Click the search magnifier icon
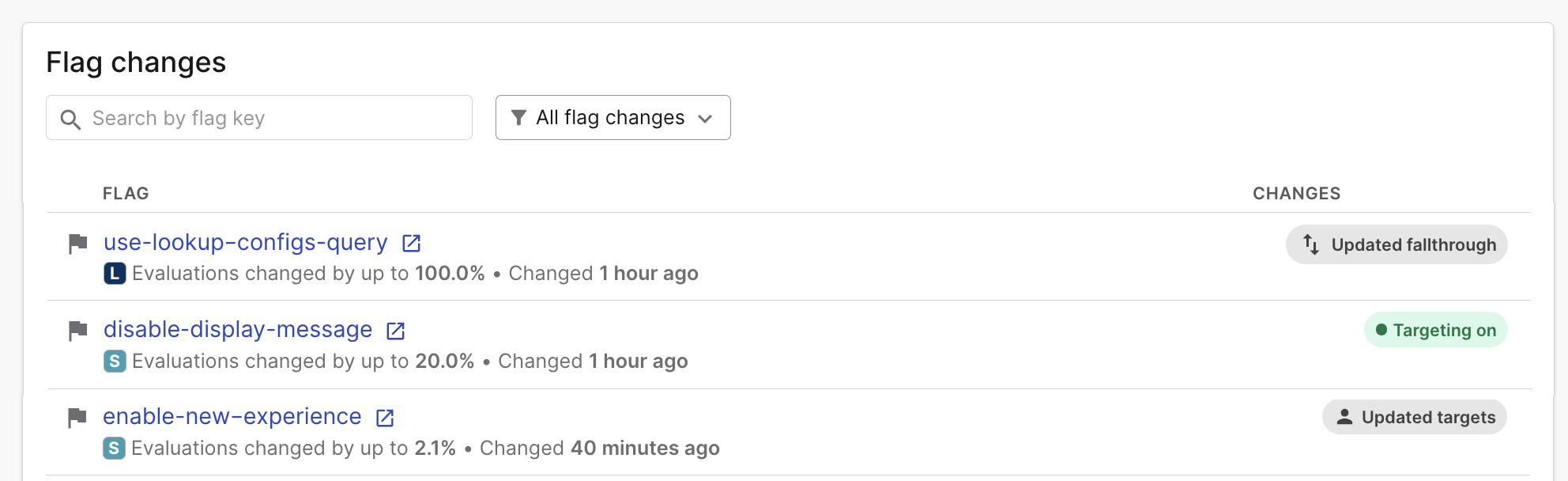 click(71, 119)
